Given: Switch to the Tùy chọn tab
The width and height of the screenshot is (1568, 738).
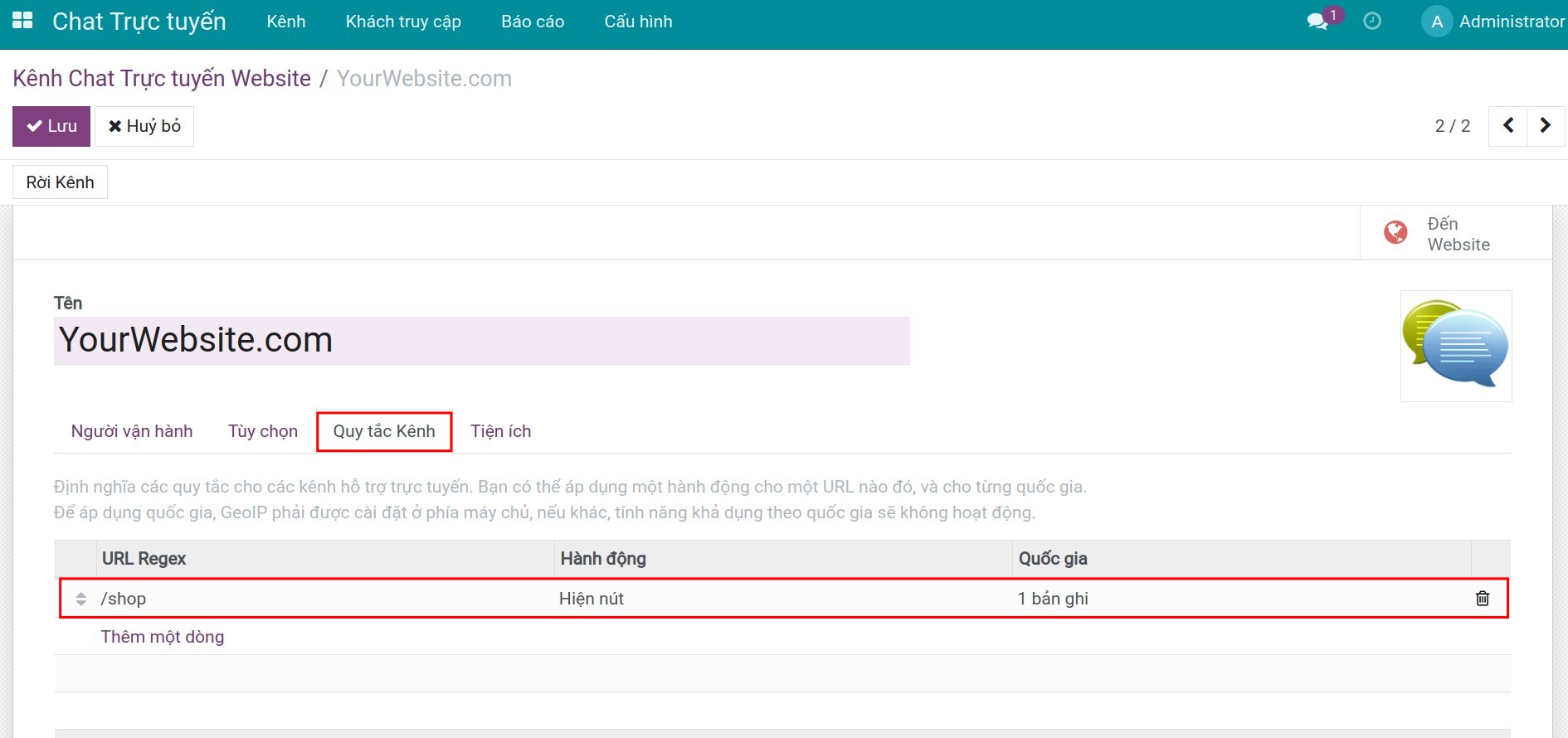Looking at the screenshot, I should point(263,431).
